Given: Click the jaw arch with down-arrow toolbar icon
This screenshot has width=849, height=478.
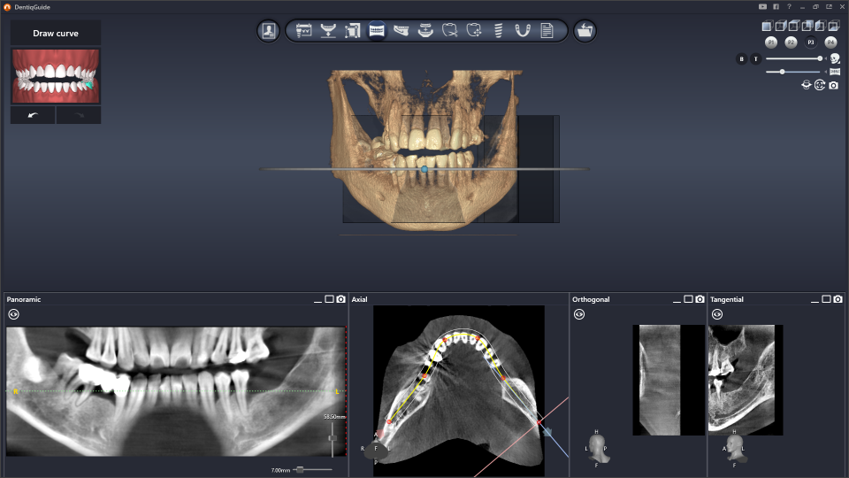Looking at the screenshot, I should click(x=328, y=30).
